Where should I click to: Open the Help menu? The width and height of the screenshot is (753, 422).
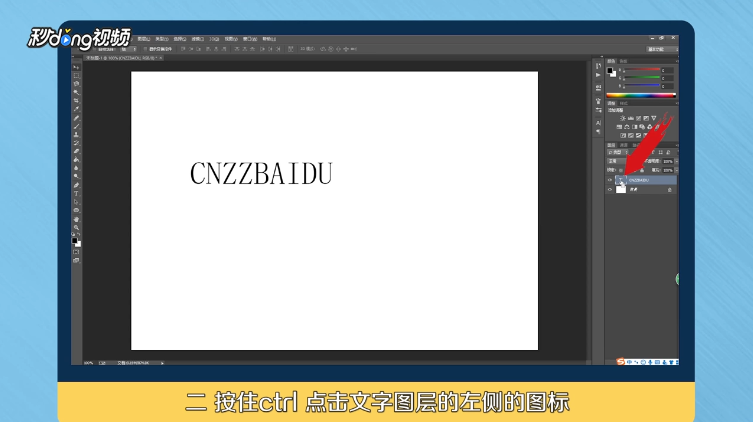269,39
